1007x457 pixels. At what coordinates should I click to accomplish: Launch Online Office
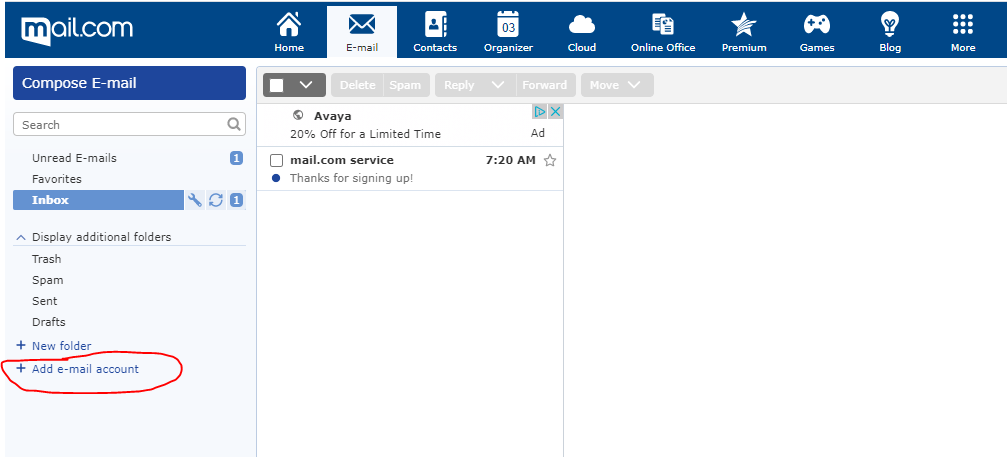(x=663, y=31)
